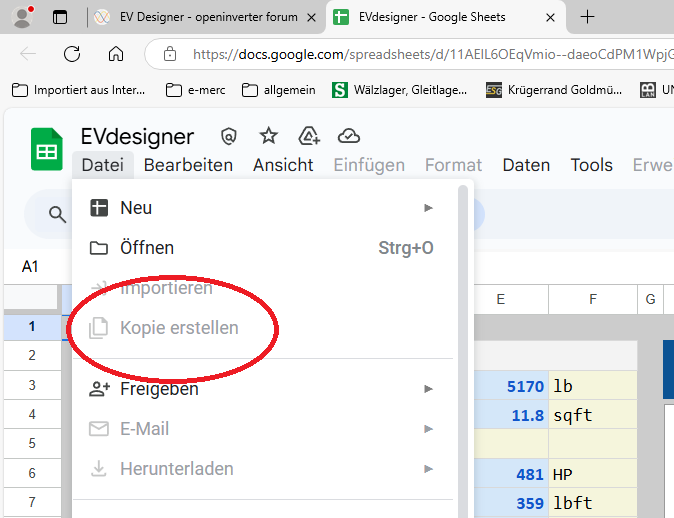Expand the Neu submenu arrow

[x=429, y=208]
